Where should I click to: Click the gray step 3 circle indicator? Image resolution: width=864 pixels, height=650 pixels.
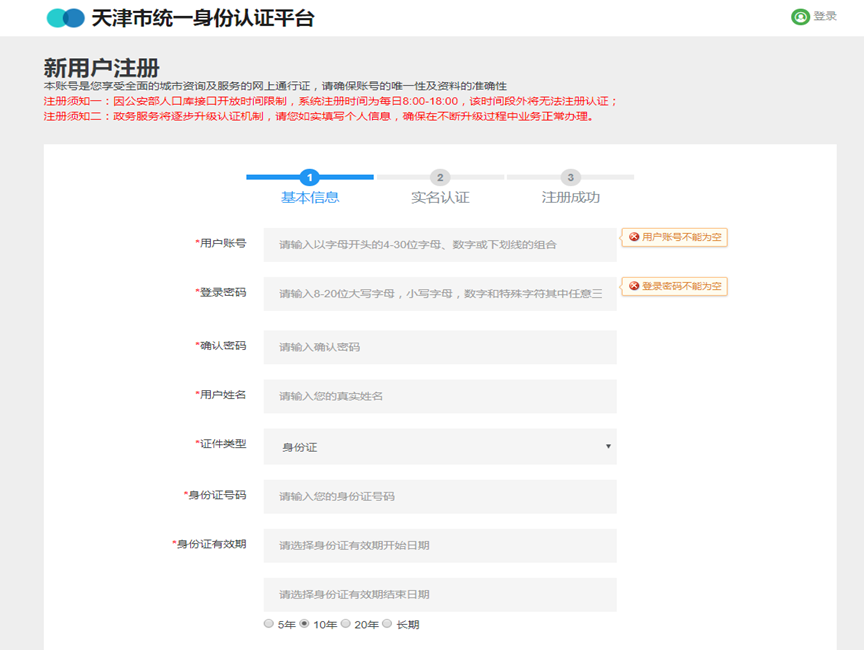click(x=571, y=176)
